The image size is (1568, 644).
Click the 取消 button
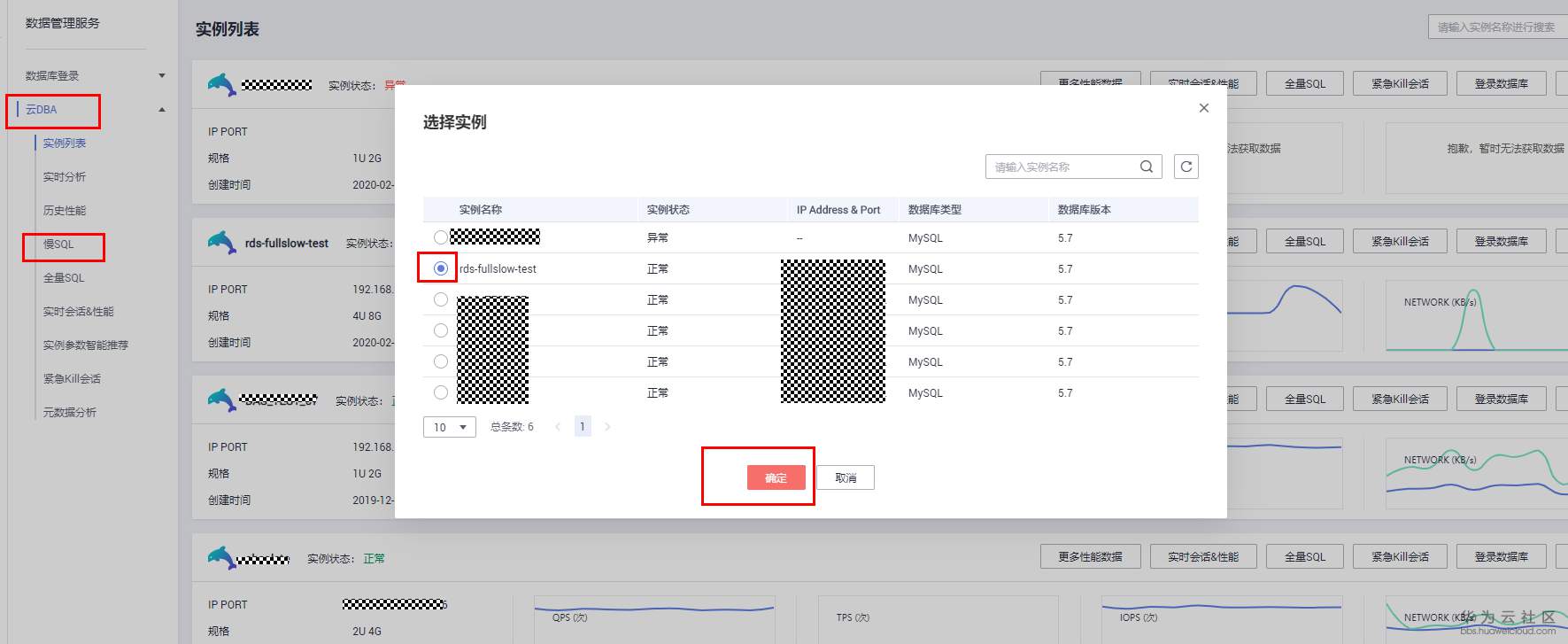[x=846, y=477]
